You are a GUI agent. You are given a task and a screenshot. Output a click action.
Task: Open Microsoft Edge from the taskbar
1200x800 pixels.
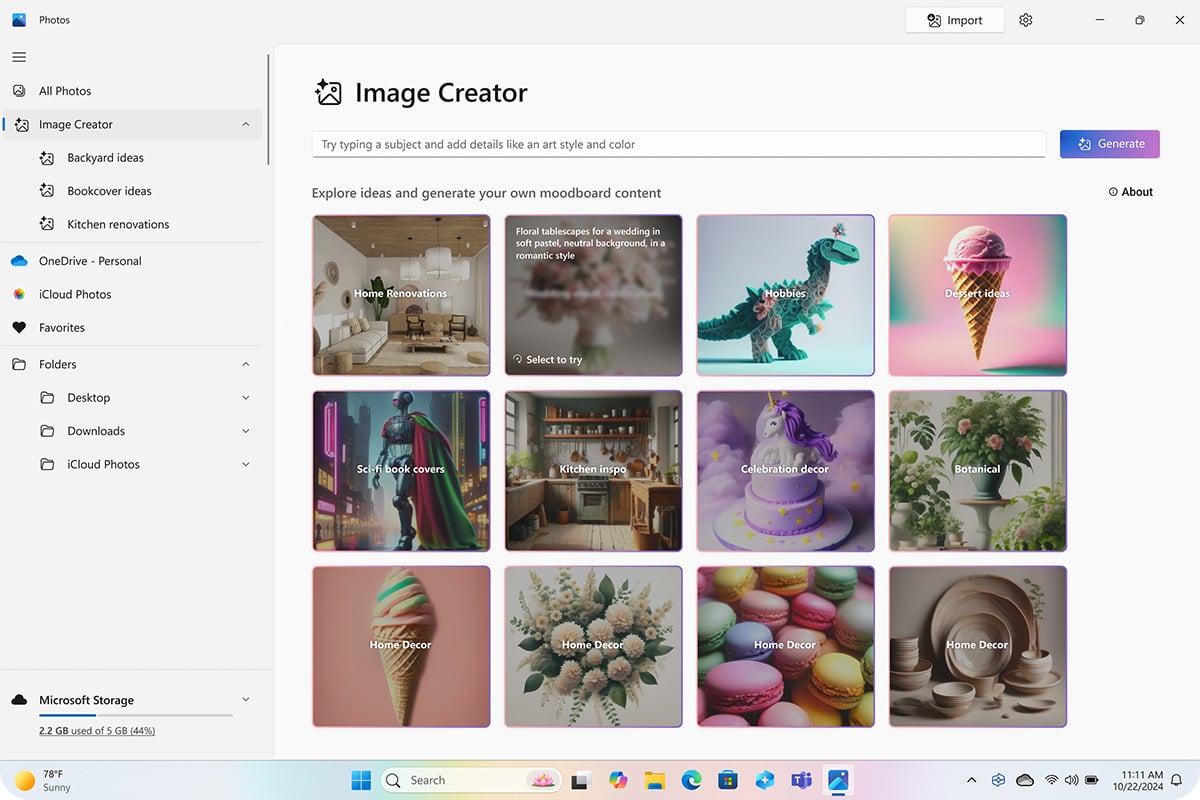click(691, 780)
